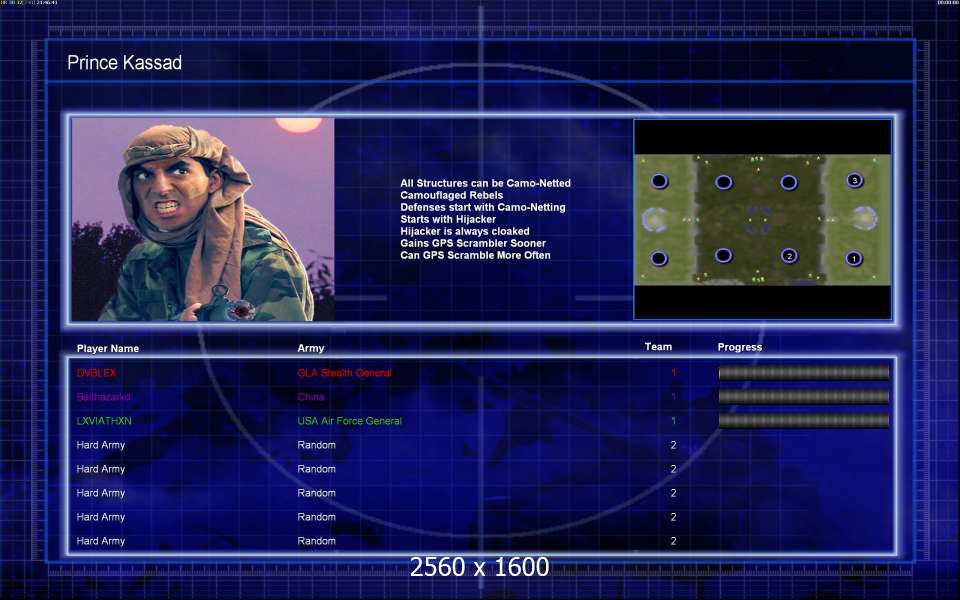Click start position marker 3 on minimap
This screenshot has height=600, width=960.
pos(855,180)
